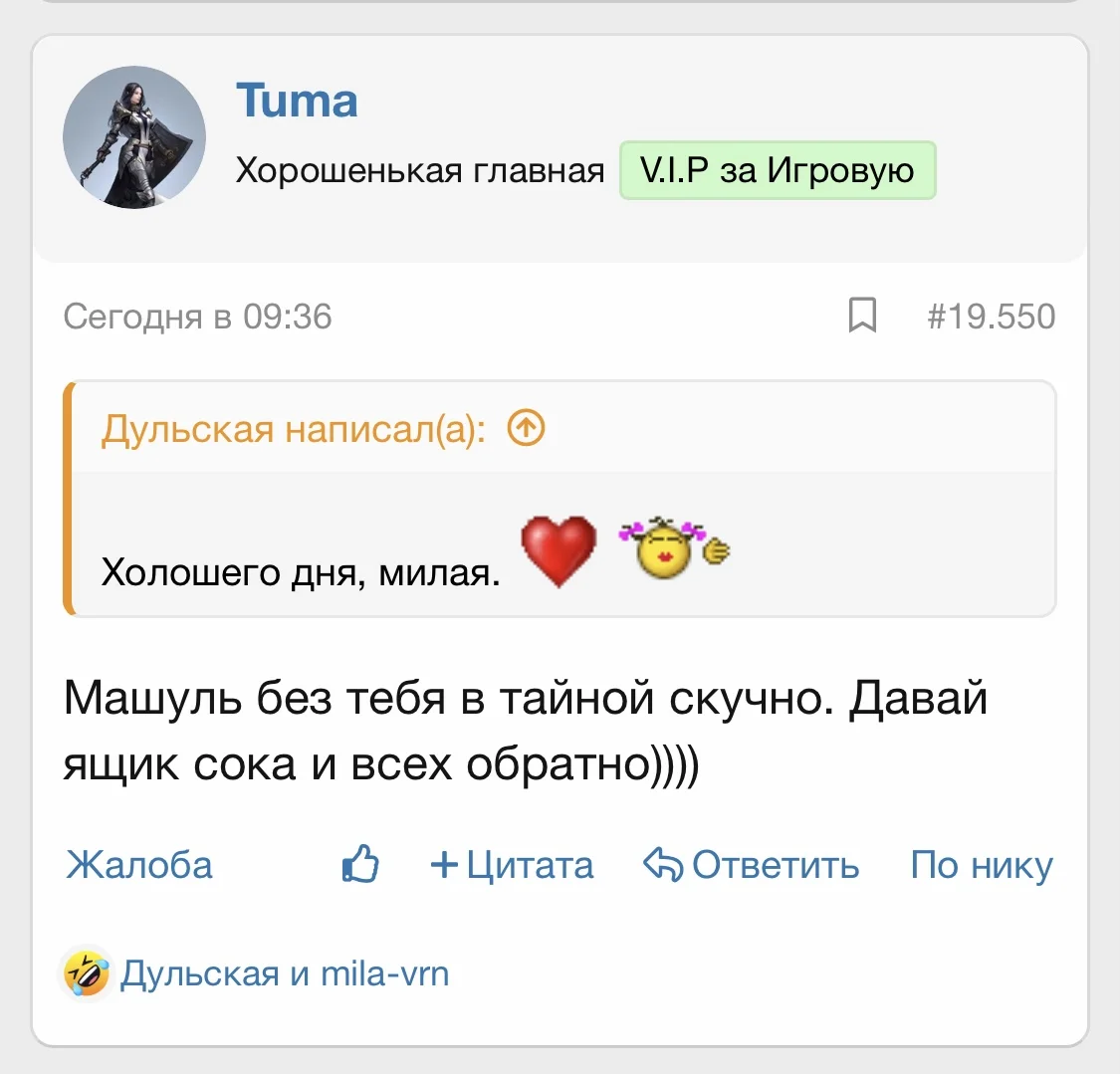Viewport: 1120px width, 1074px height.
Task: Report the post via Жалоба
Action: 139,865
